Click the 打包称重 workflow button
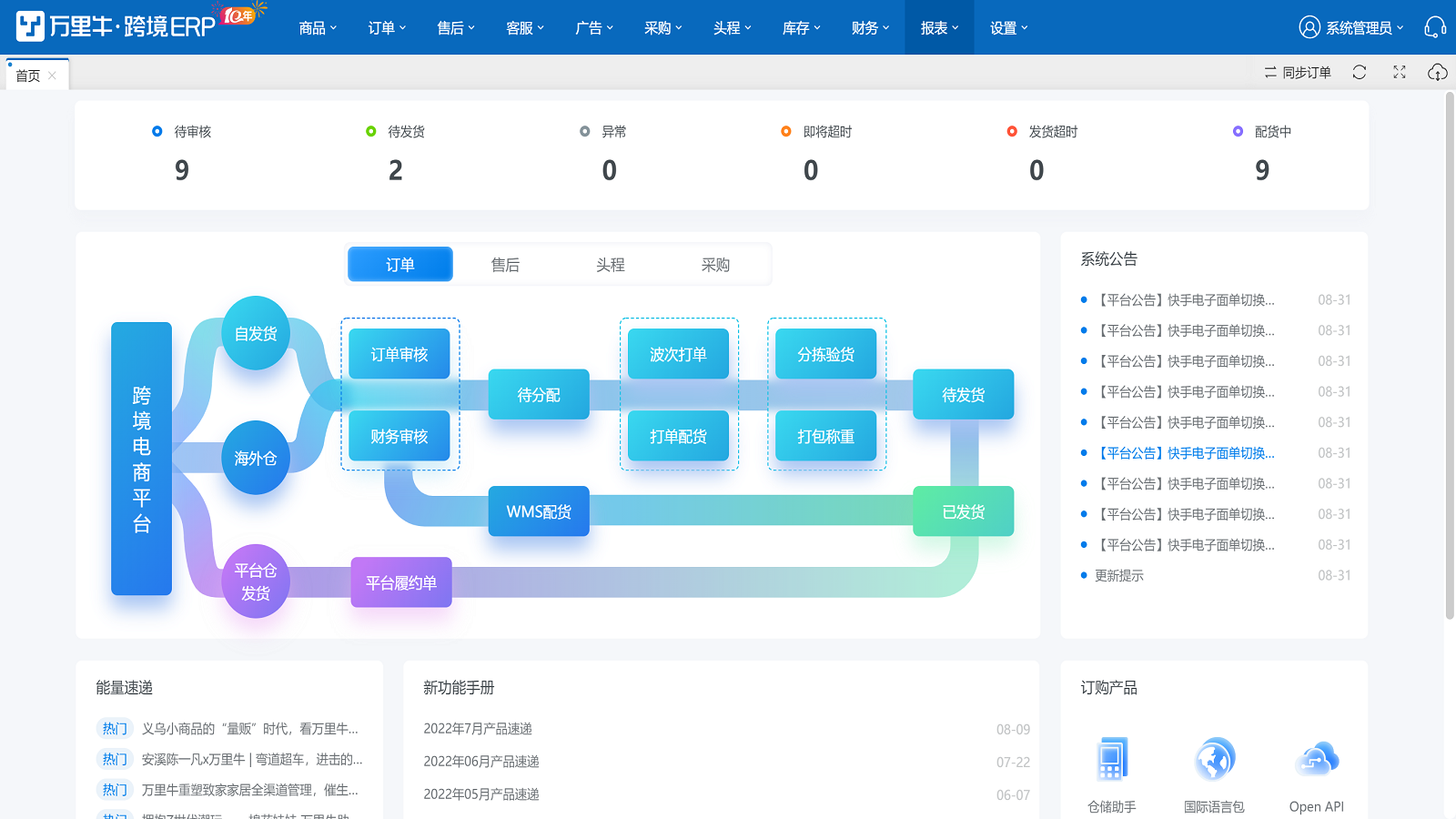The image size is (1456, 819). 826,436
